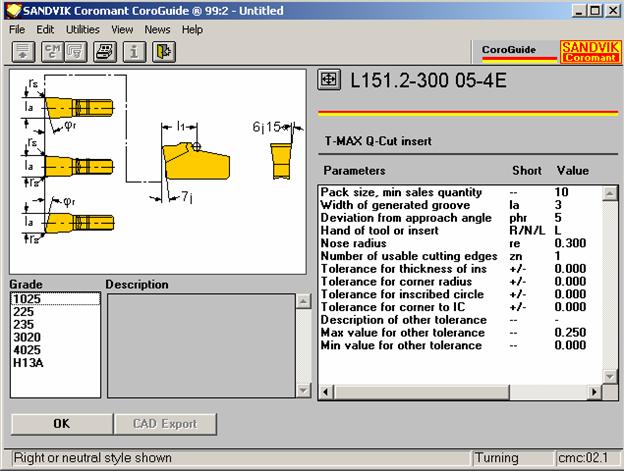The image size is (624, 471).
Task: Click the CMC toolbar icon
Action: [53, 52]
